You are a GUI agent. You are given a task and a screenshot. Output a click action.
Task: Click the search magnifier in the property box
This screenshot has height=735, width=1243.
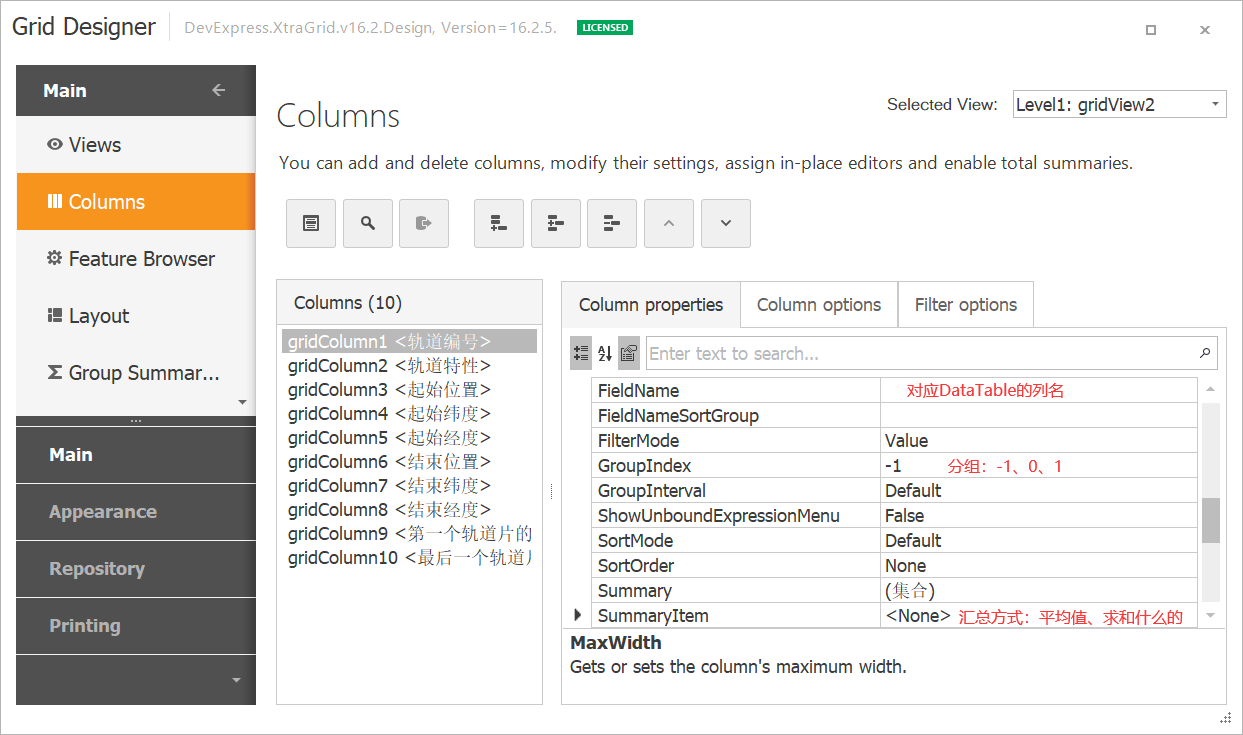point(1205,353)
